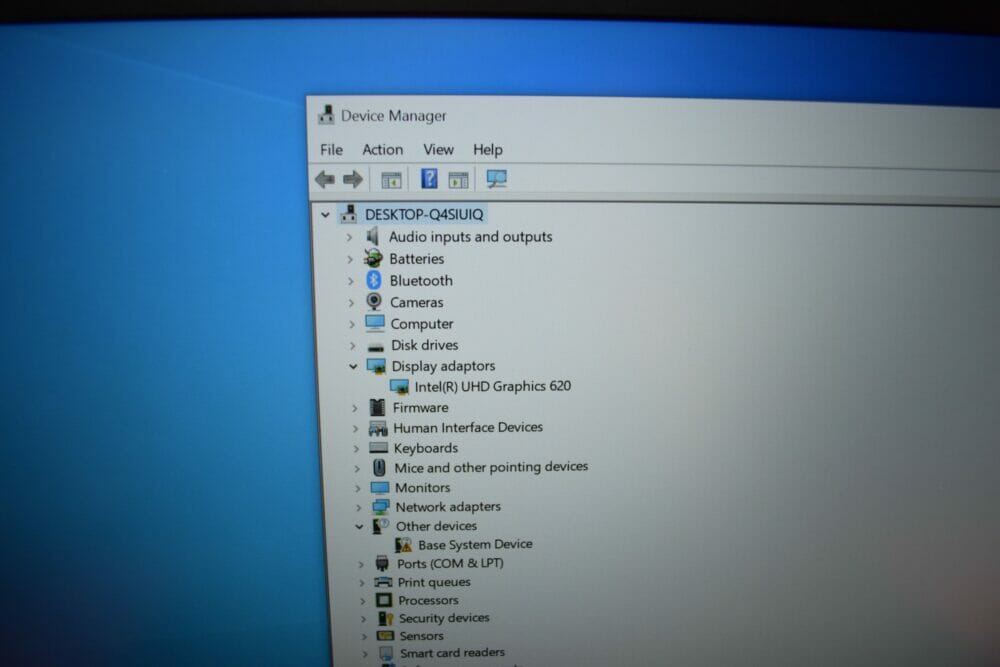Select the Smart card readers label
The image size is (1000, 667).
[x=452, y=652]
